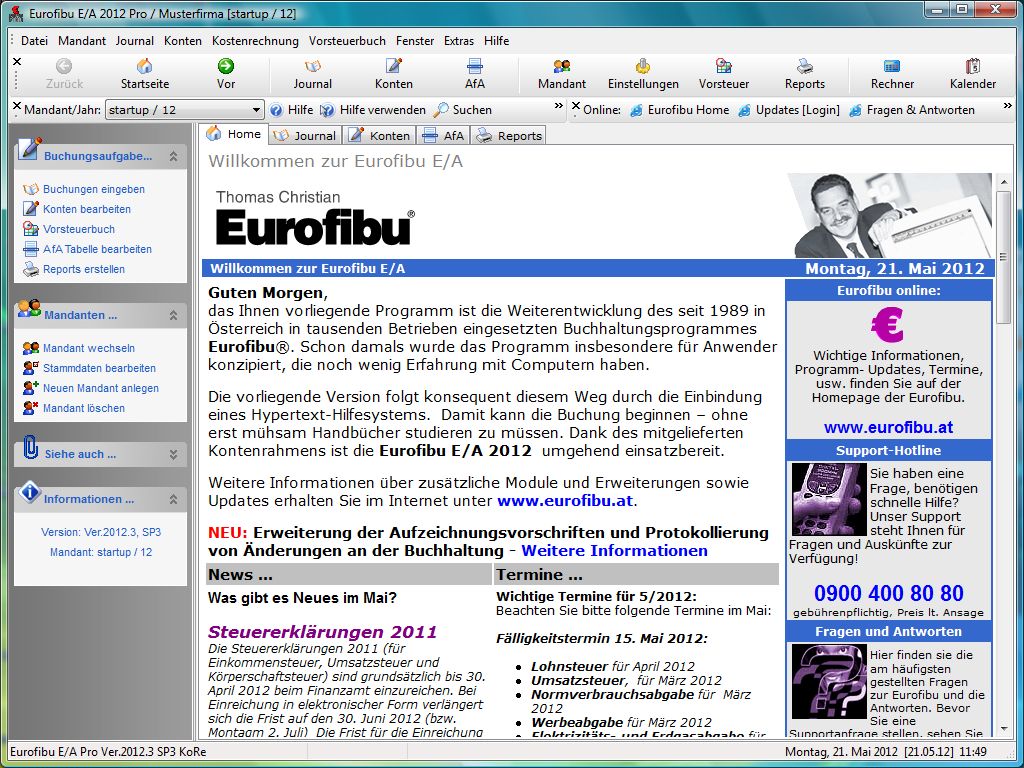This screenshot has width=1024, height=768.
Task: Click Buchungen eingeben in sidebar
Action: point(94,189)
